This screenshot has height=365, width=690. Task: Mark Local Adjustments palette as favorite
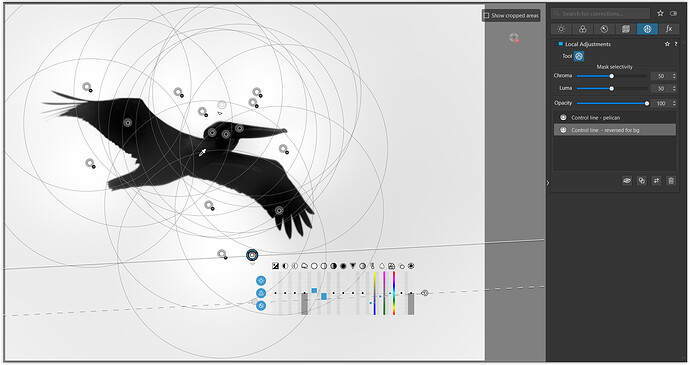pos(667,44)
